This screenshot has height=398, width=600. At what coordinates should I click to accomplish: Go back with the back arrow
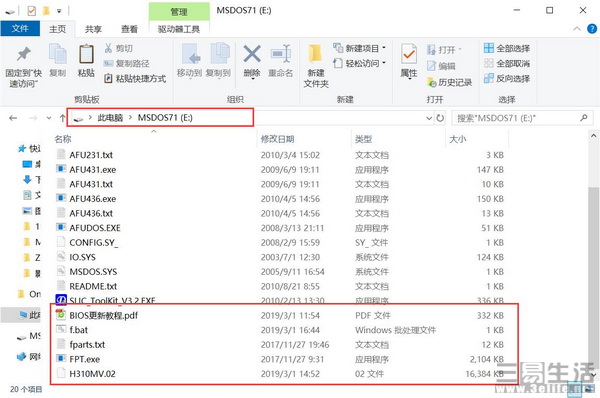(x=13, y=118)
